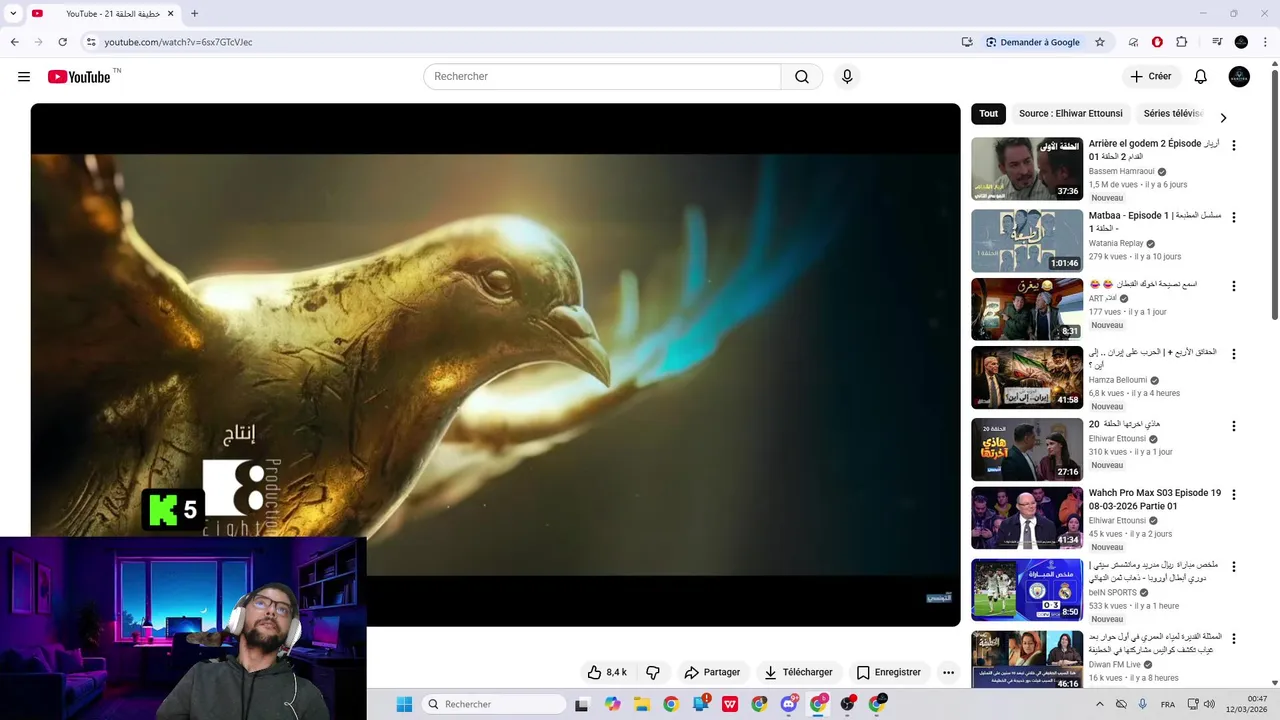Image resolution: width=1280 pixels, height=720 pixels.
Task: Click the FRA keyboard language indicator
Action: [1168, 704]
